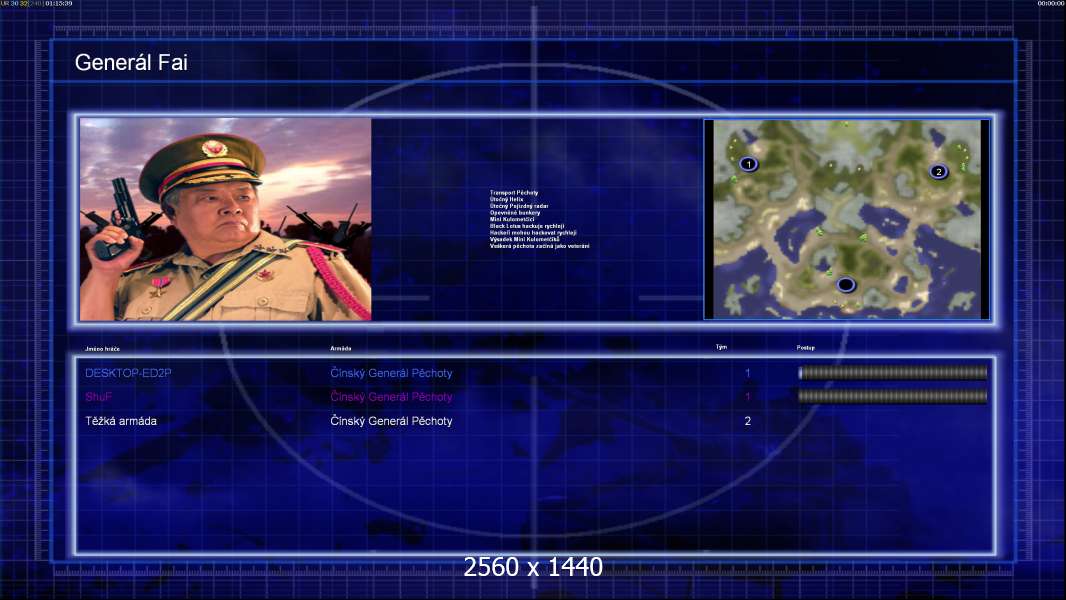
Task: Click the ShuF loading progress bar
Action: pos(893,396)
